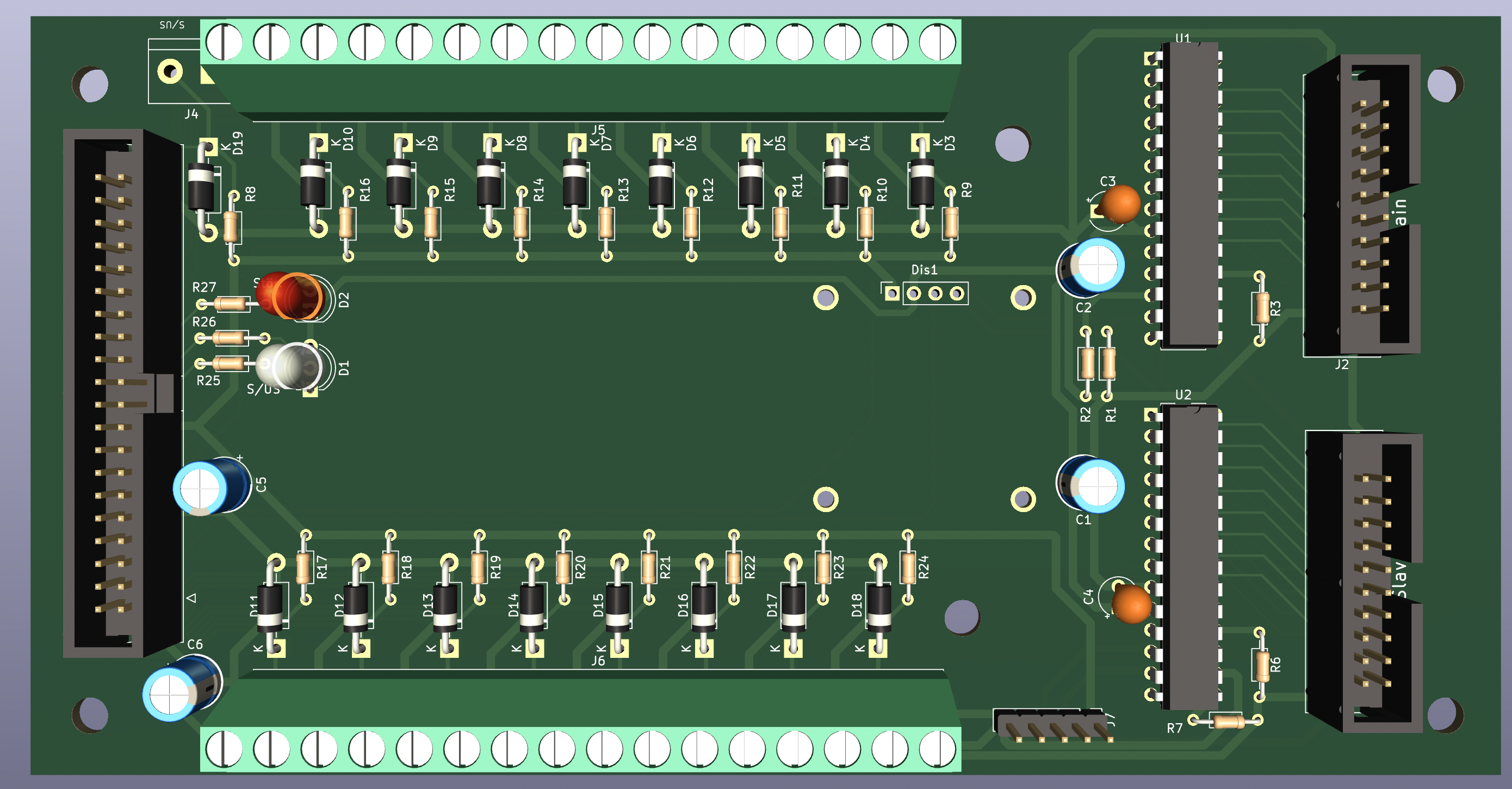The width and height of the screenshot is (1512, 789).
Task: Click resistor R22
Action: tap(733, 568)
